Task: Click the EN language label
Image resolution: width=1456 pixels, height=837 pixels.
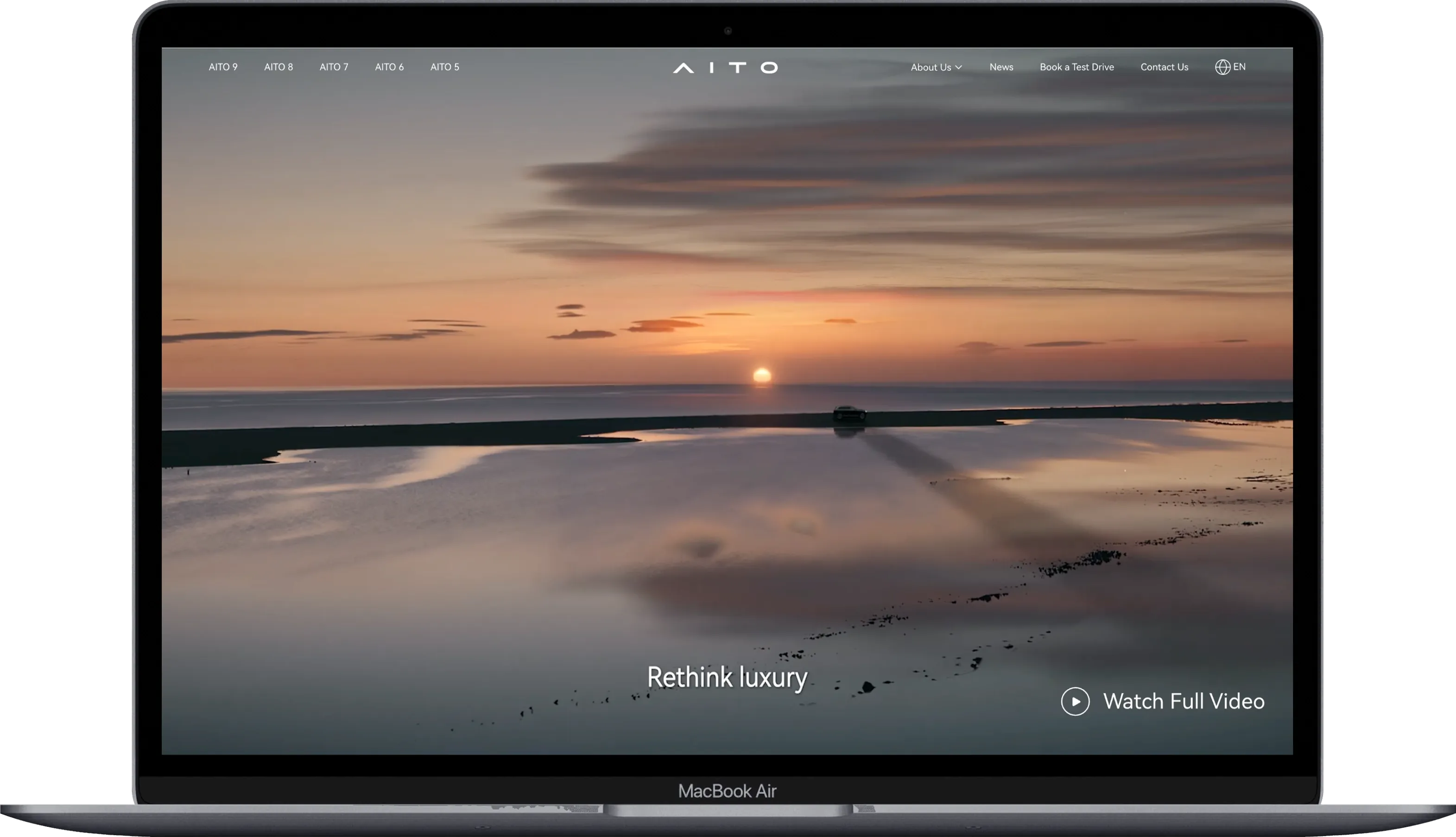Action: tap(1239, 67)
